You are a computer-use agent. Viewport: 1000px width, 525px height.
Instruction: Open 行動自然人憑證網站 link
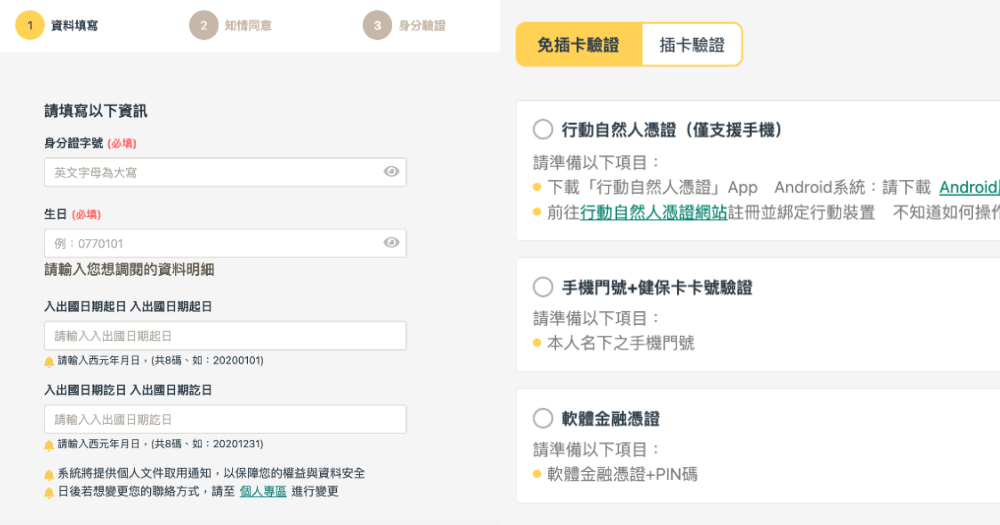coord(654,212)
